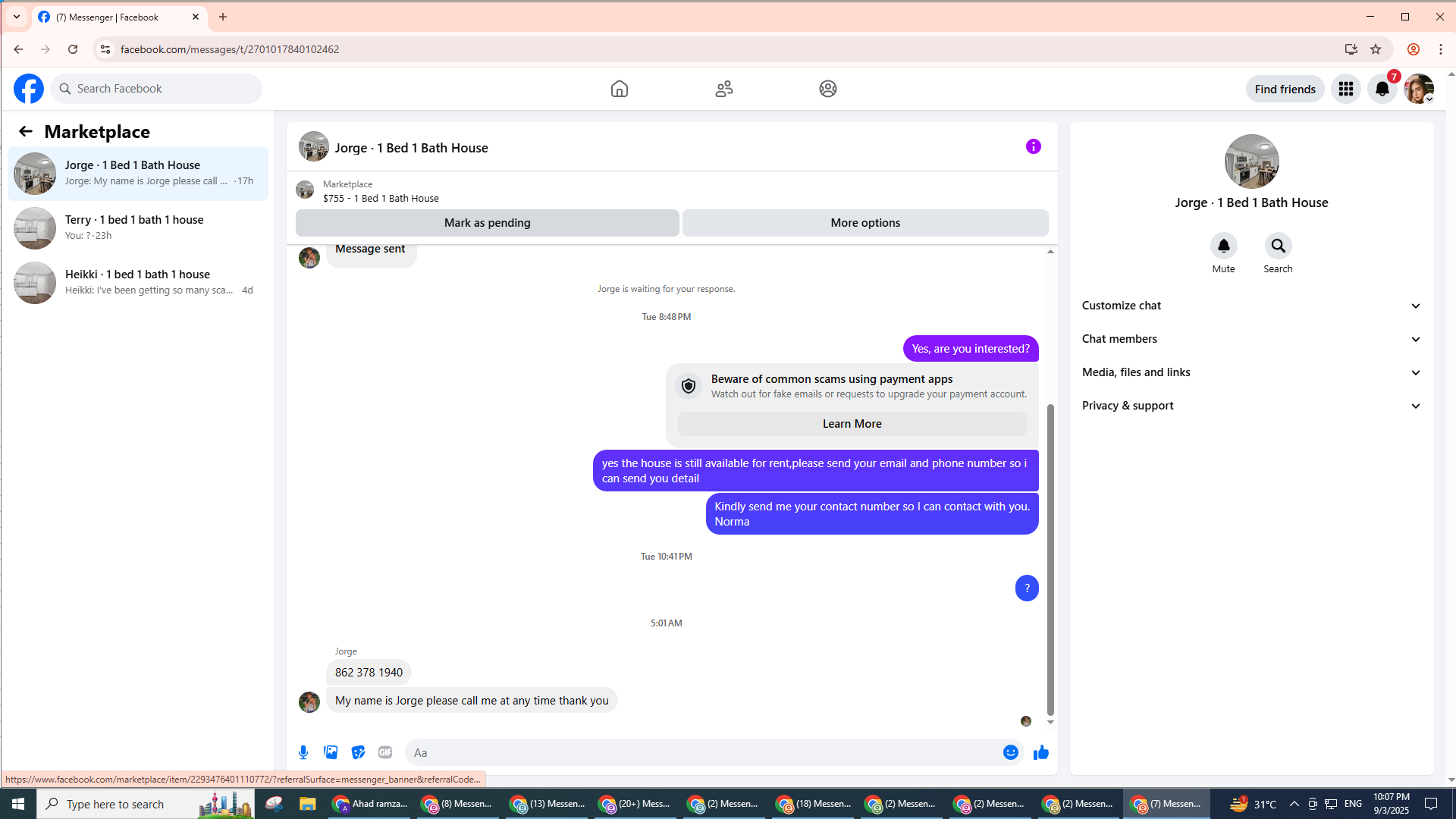Image resolution: width=1456 pixels, height=819 pixels.
Task: Open the install app icon in address bar
Action: click(1351, 49)
